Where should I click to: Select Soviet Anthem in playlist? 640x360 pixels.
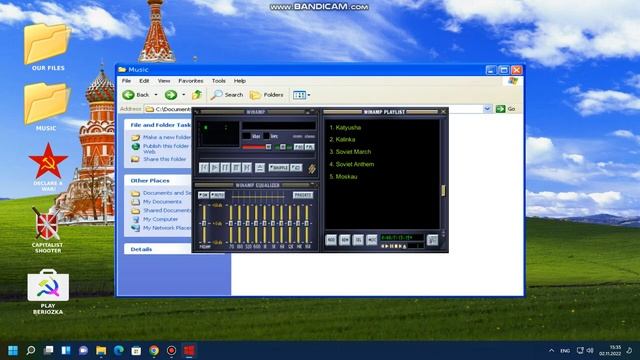click(x=352, y=164)
